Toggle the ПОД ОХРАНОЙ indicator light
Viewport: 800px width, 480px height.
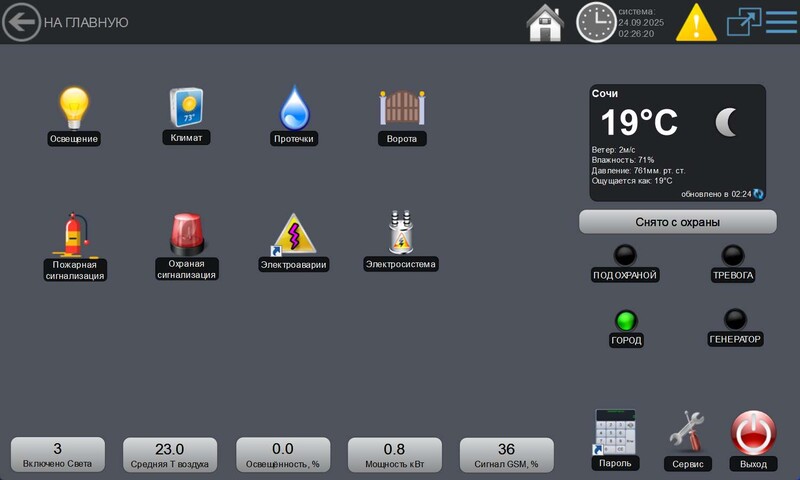click(x=625, y=255)
